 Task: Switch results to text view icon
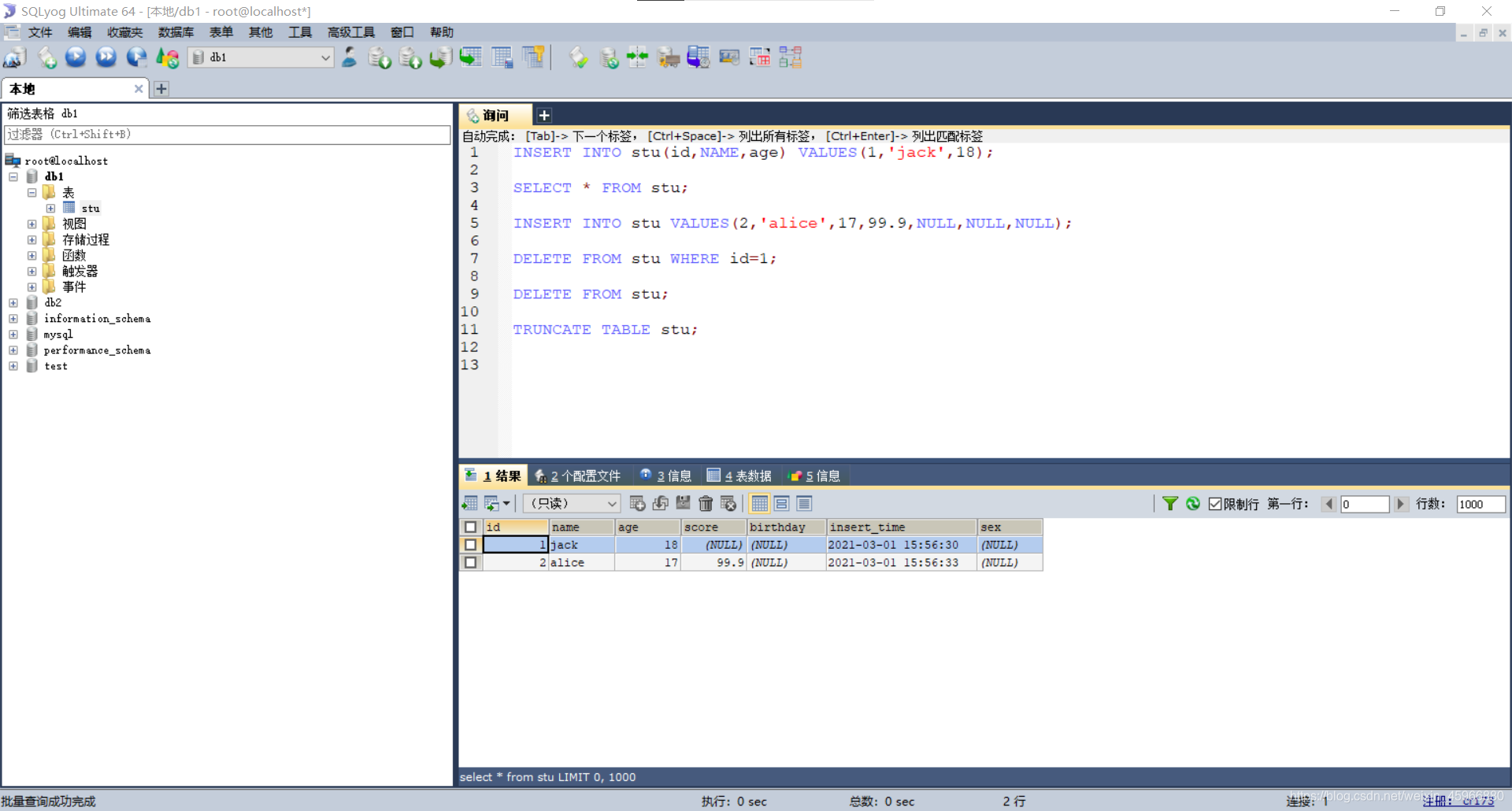pos(804,503)
